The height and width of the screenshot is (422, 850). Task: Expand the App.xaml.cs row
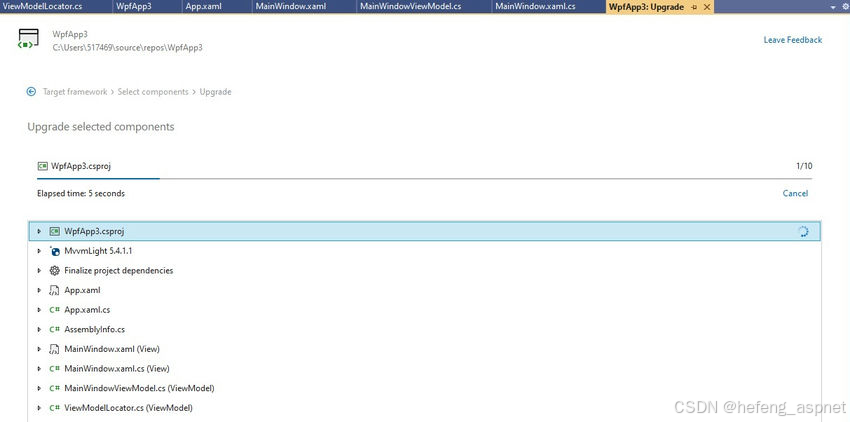tap(39, 310)
